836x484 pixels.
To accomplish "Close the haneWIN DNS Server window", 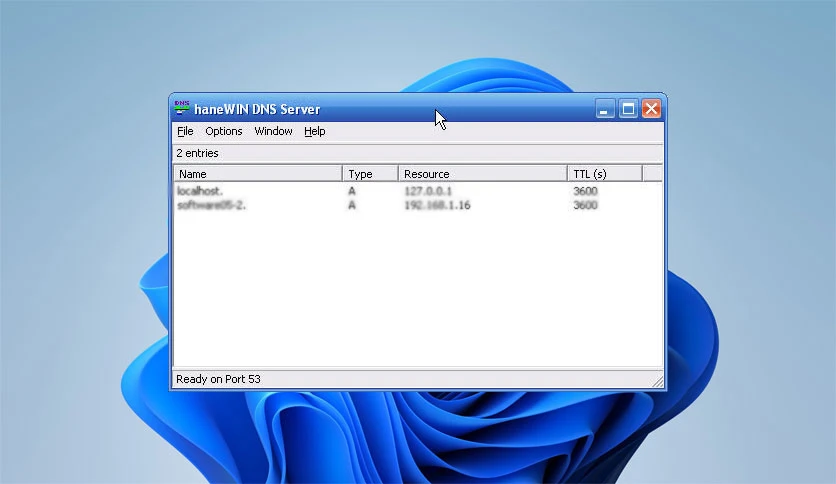I will 651,109.
